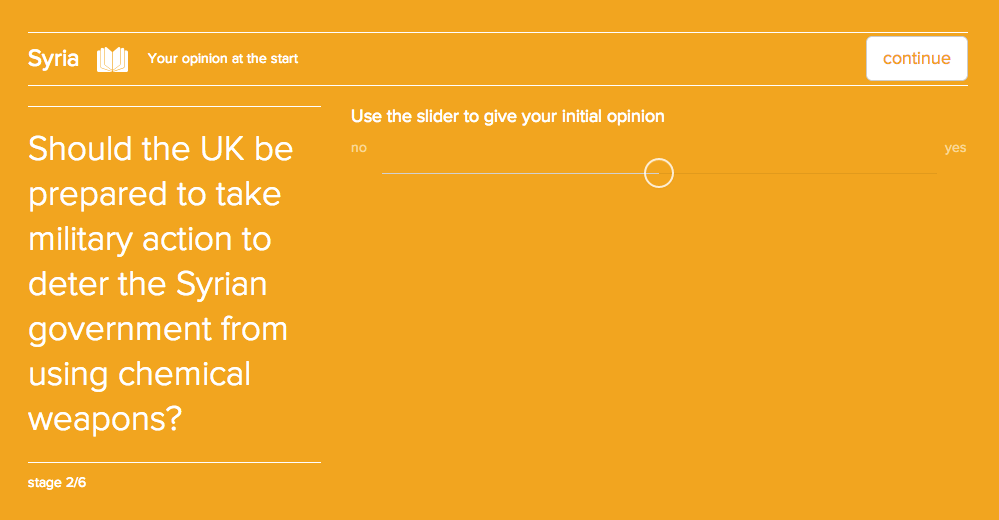Click 'government from' line of the question
The image size is (999, 520).
pos(158,329)
